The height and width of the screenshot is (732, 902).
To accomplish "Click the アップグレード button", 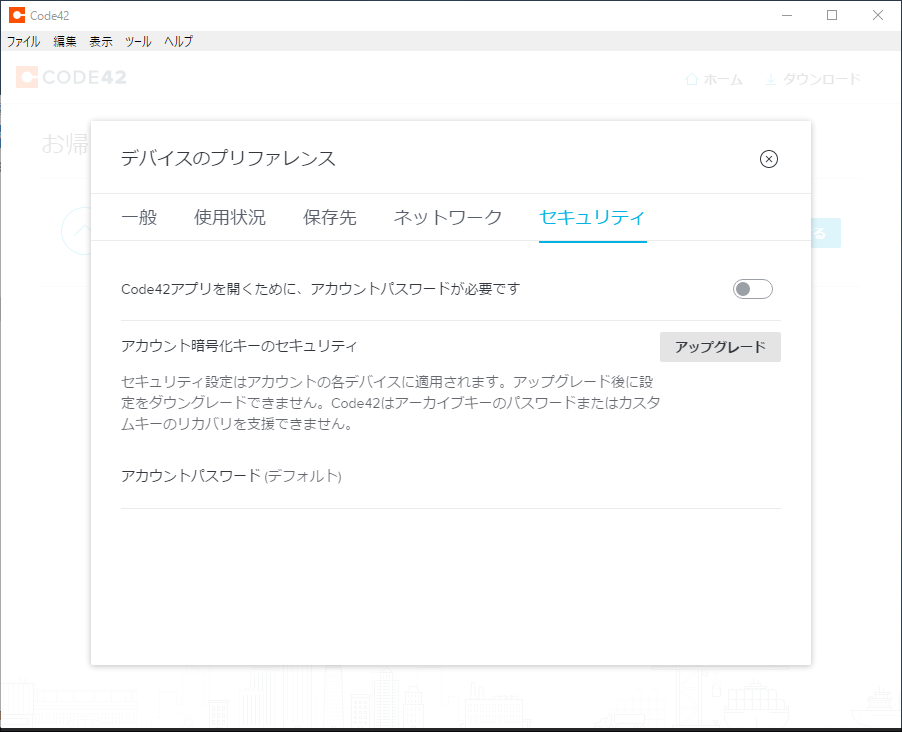I will click(x=720, y=347).
